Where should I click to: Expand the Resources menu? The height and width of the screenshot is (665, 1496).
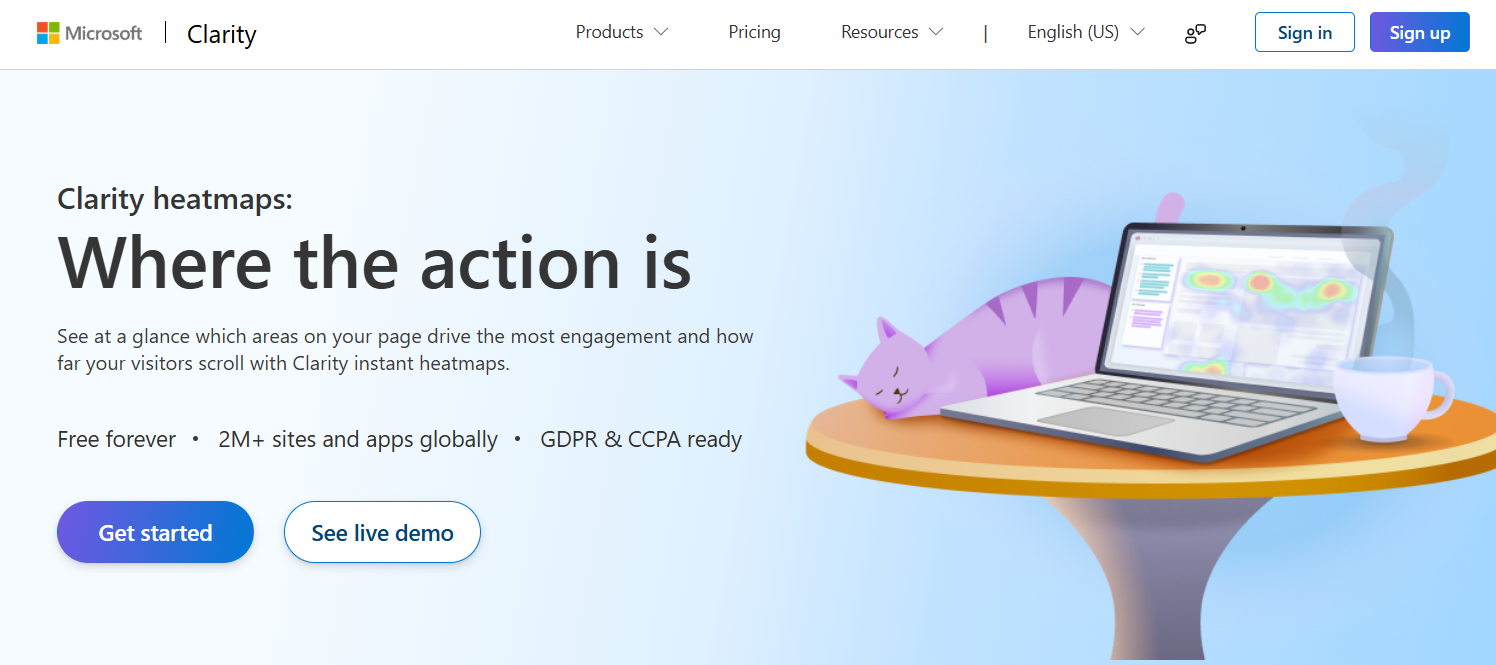tap(892, 32)
